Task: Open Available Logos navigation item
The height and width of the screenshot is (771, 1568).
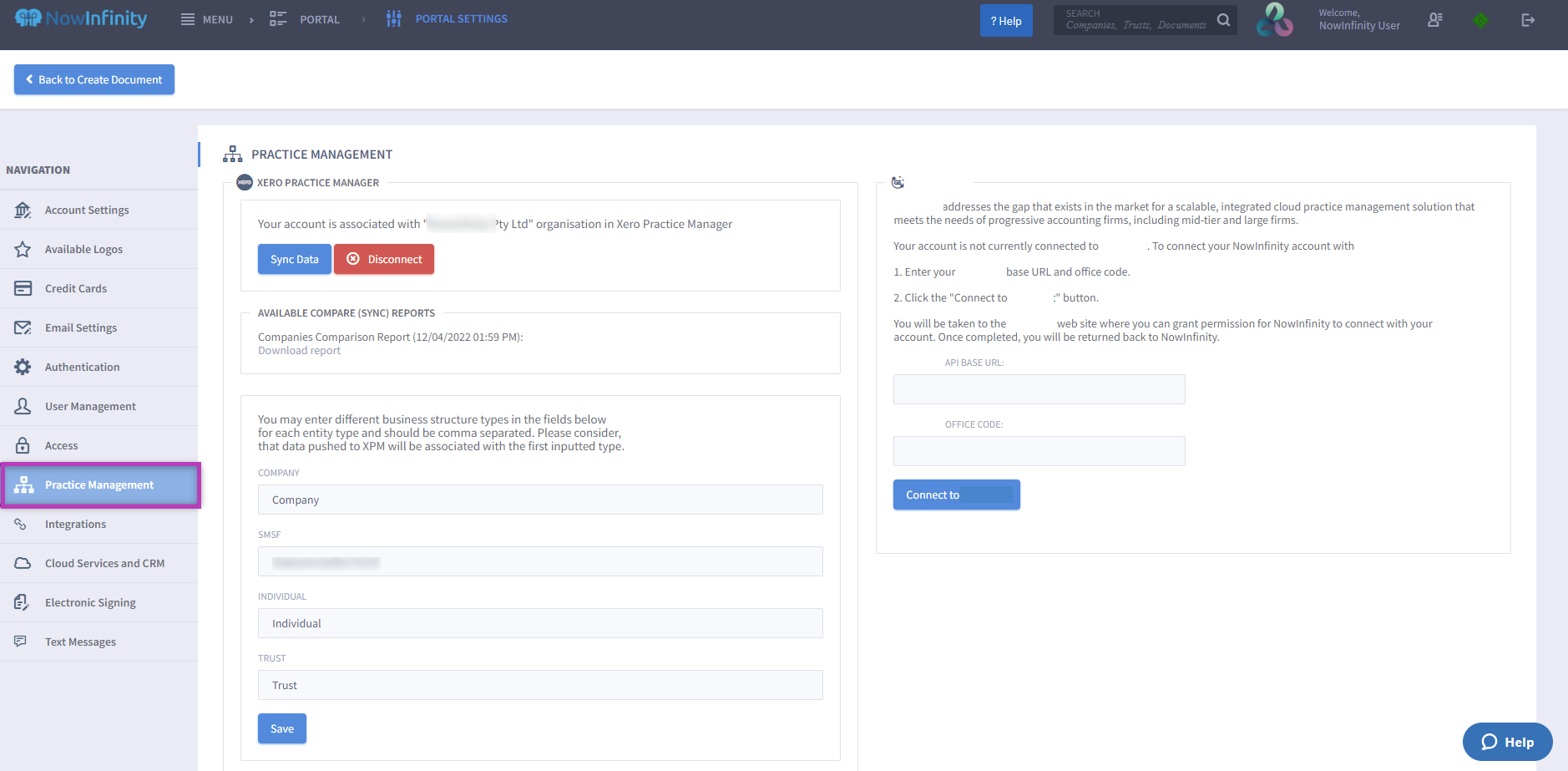Action: [x=99, y=249]
